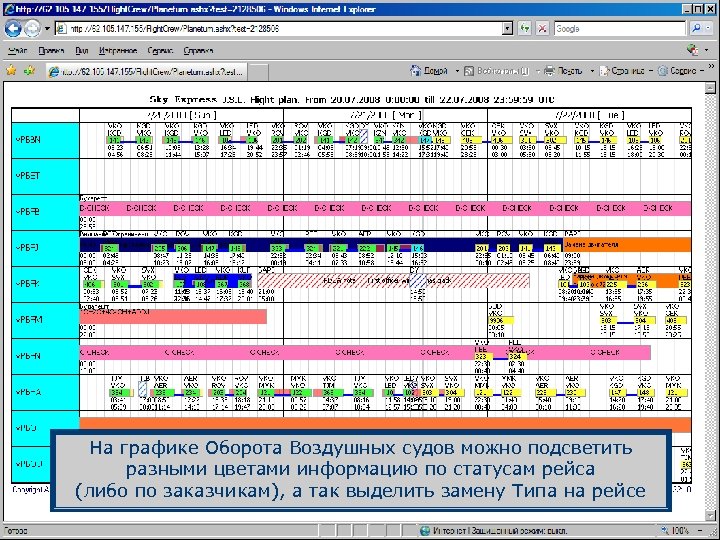This screenshot has height=540, width=720.
Task: Open the Сервис menu in the menu bar
Action: (160, 51)
